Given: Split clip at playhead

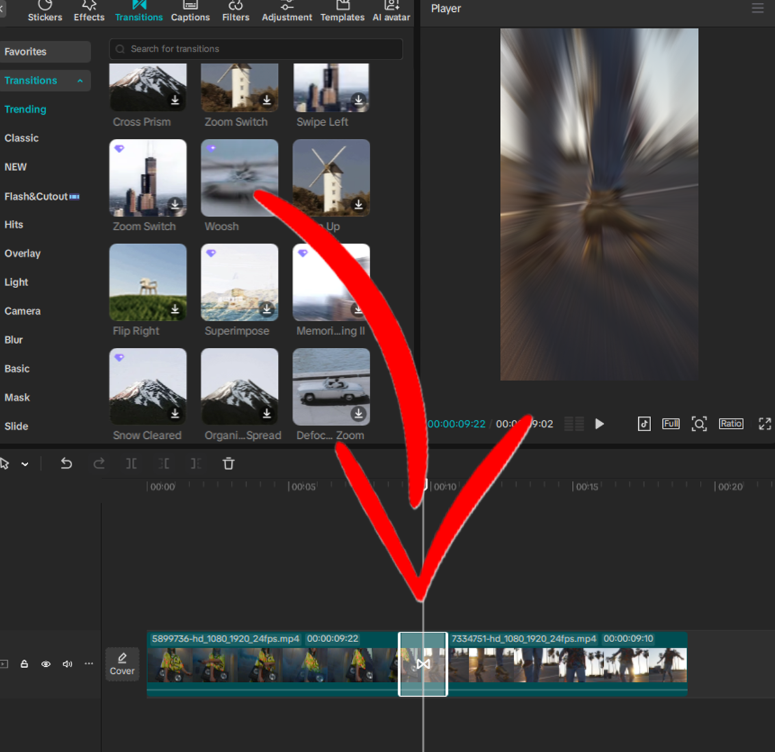Looking at the screenshot, I should [131, 464].
